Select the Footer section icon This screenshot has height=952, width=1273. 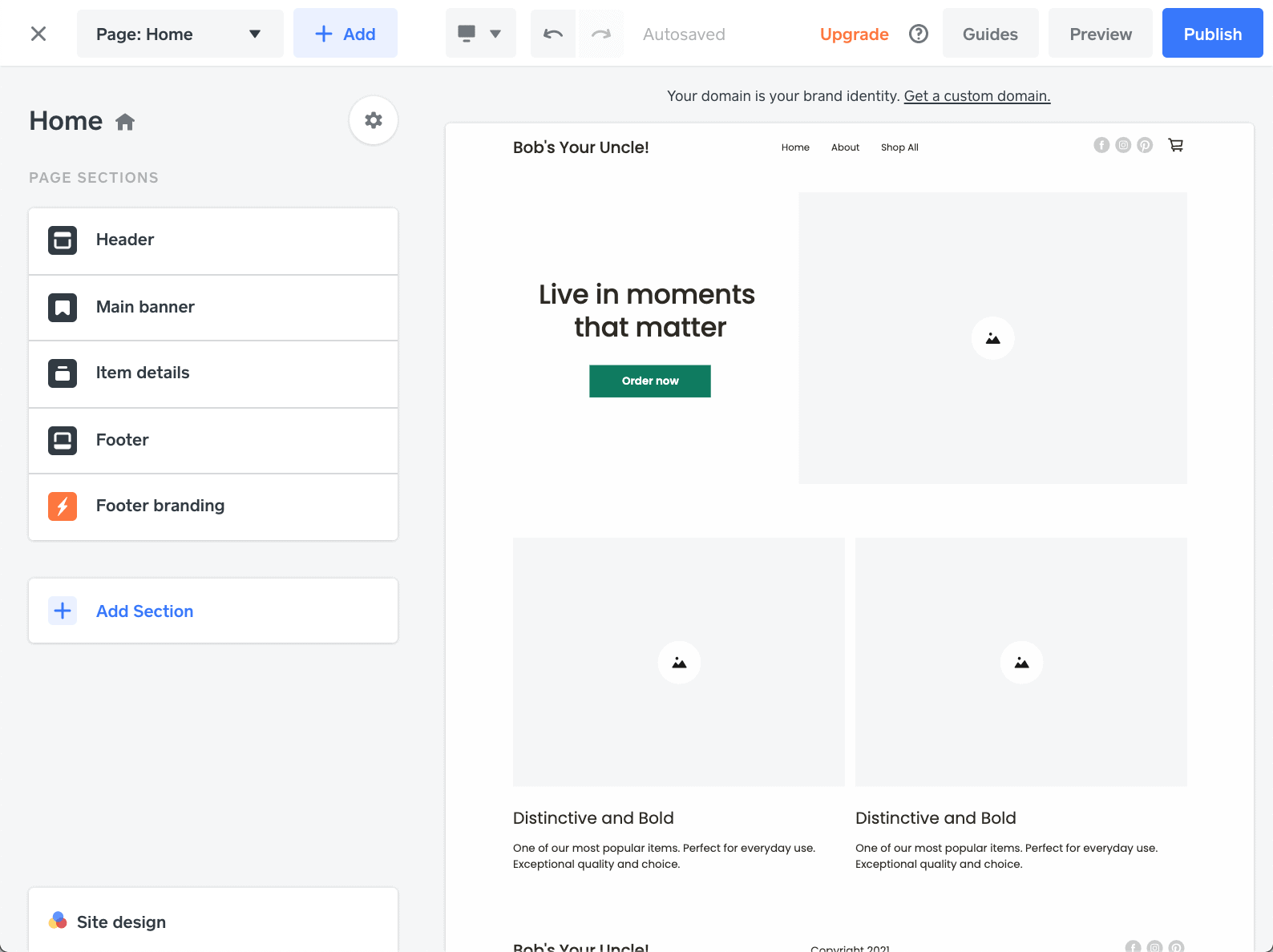tap(63, 441)
